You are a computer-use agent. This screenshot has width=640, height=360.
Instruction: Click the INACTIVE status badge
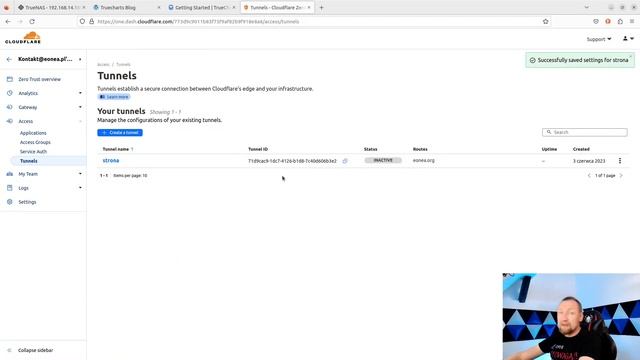pos(383,160)
